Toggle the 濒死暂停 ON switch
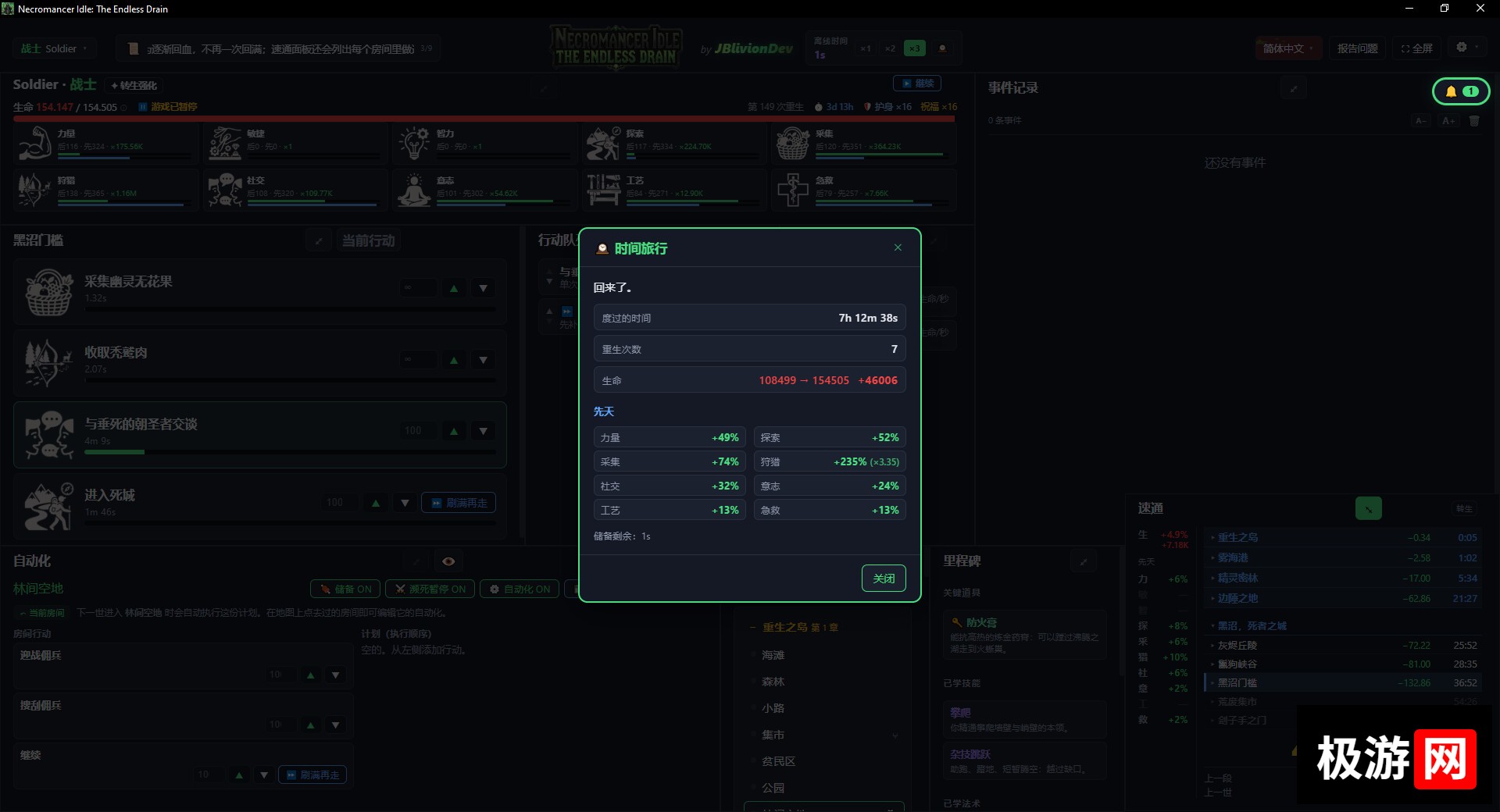This screenshot has height=812, width=1500. pyautogui.click(x=430, y=589)
